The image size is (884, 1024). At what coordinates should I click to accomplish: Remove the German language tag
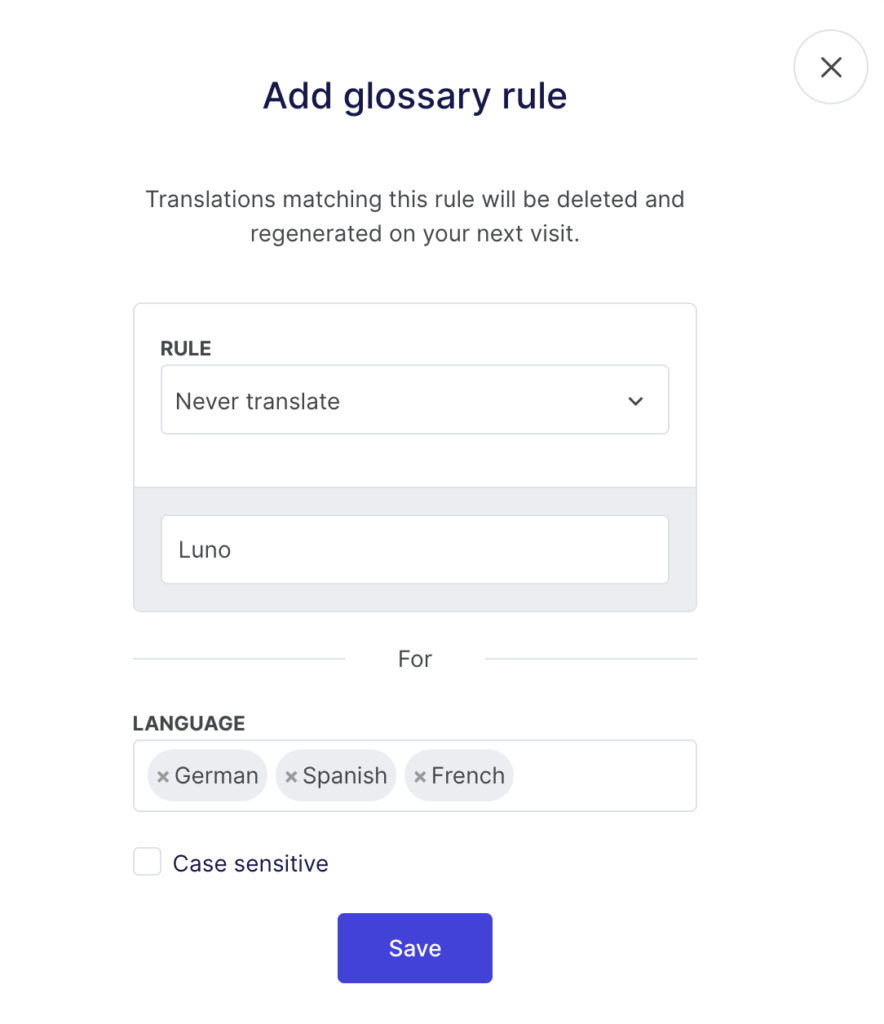(163, 776)
